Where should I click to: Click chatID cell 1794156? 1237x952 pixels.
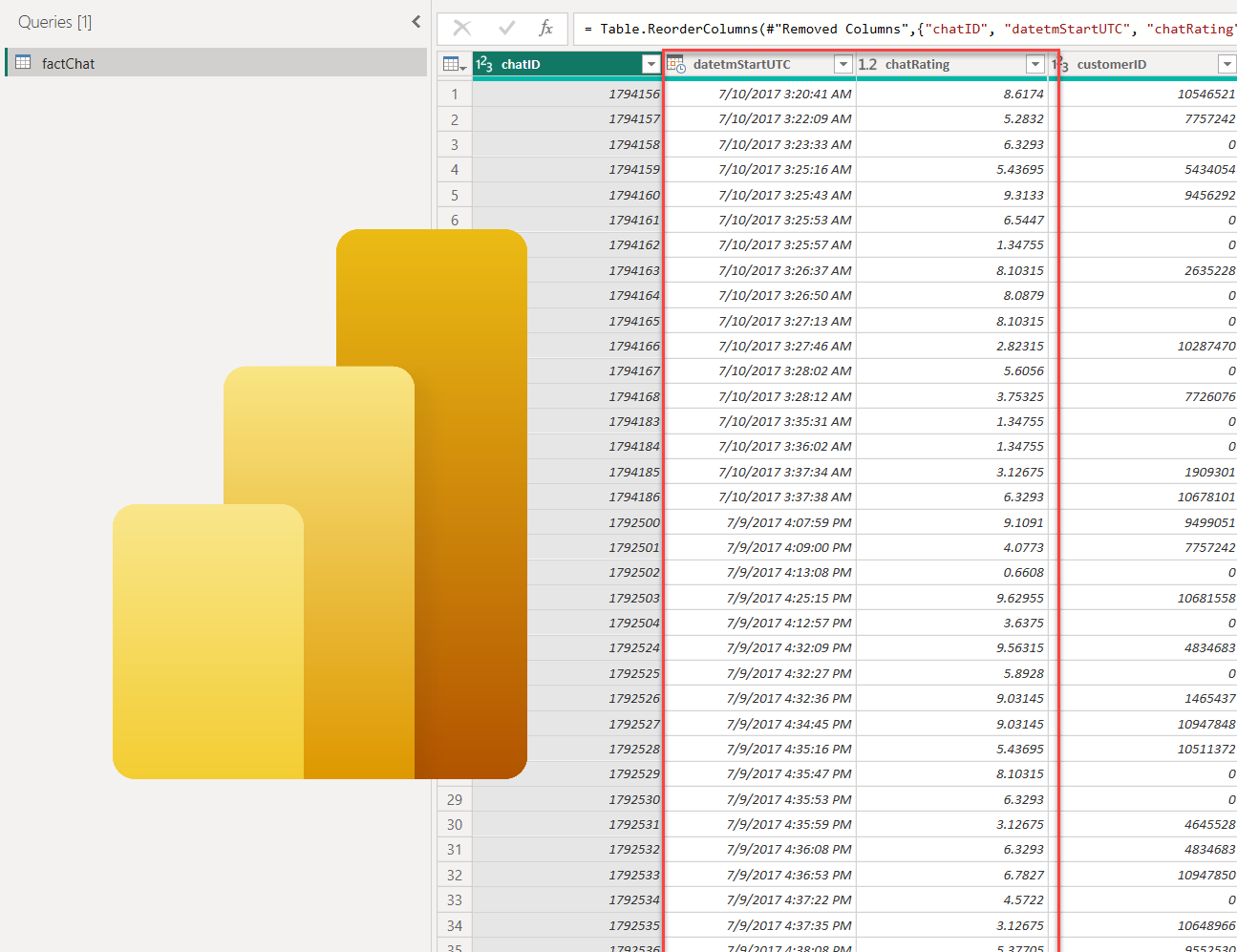tap(567, 94)
